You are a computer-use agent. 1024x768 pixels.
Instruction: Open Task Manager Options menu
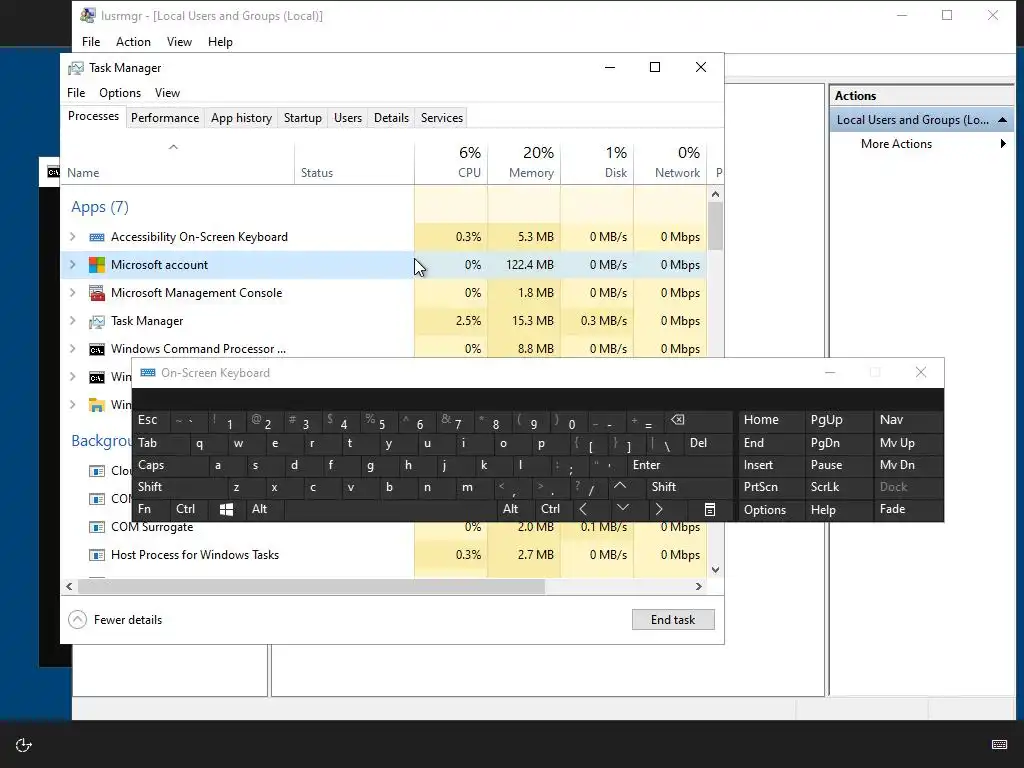120,93
